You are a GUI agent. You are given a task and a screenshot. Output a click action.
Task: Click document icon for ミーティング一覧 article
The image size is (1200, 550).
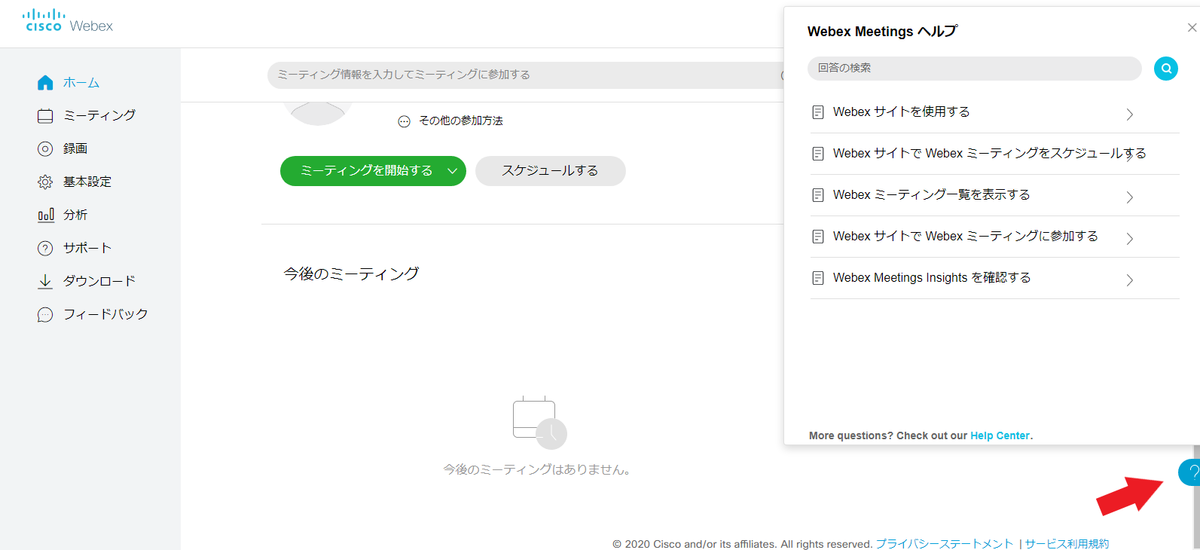[x=818, y=195]
